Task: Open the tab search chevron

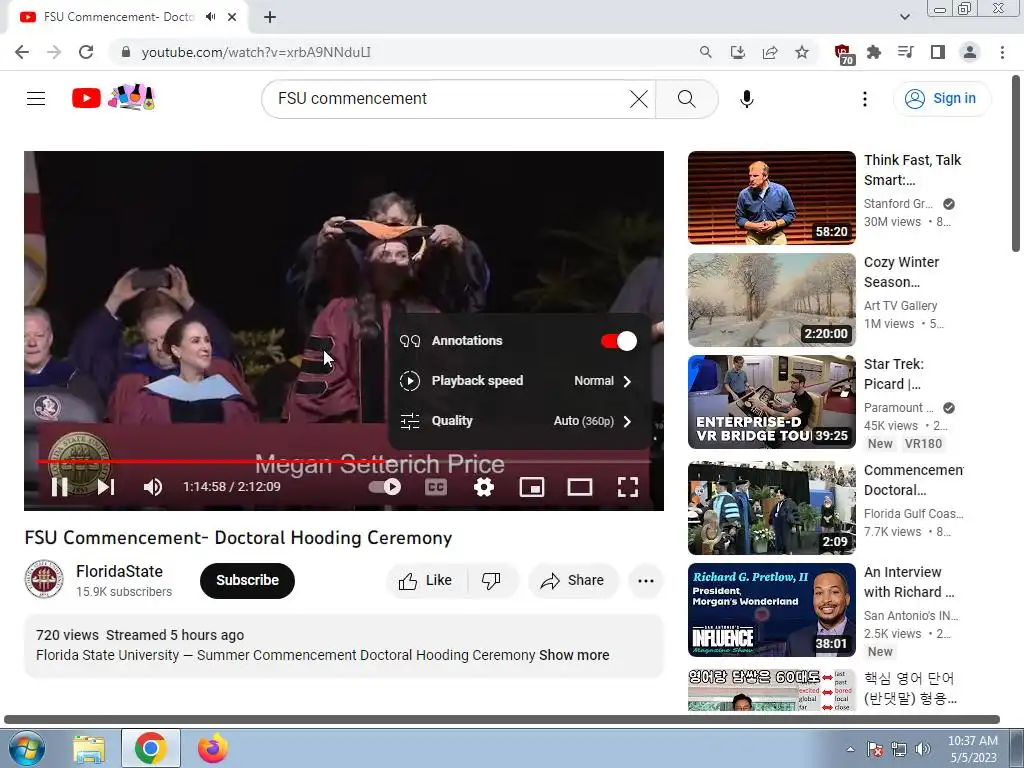Action: point(904,17)
